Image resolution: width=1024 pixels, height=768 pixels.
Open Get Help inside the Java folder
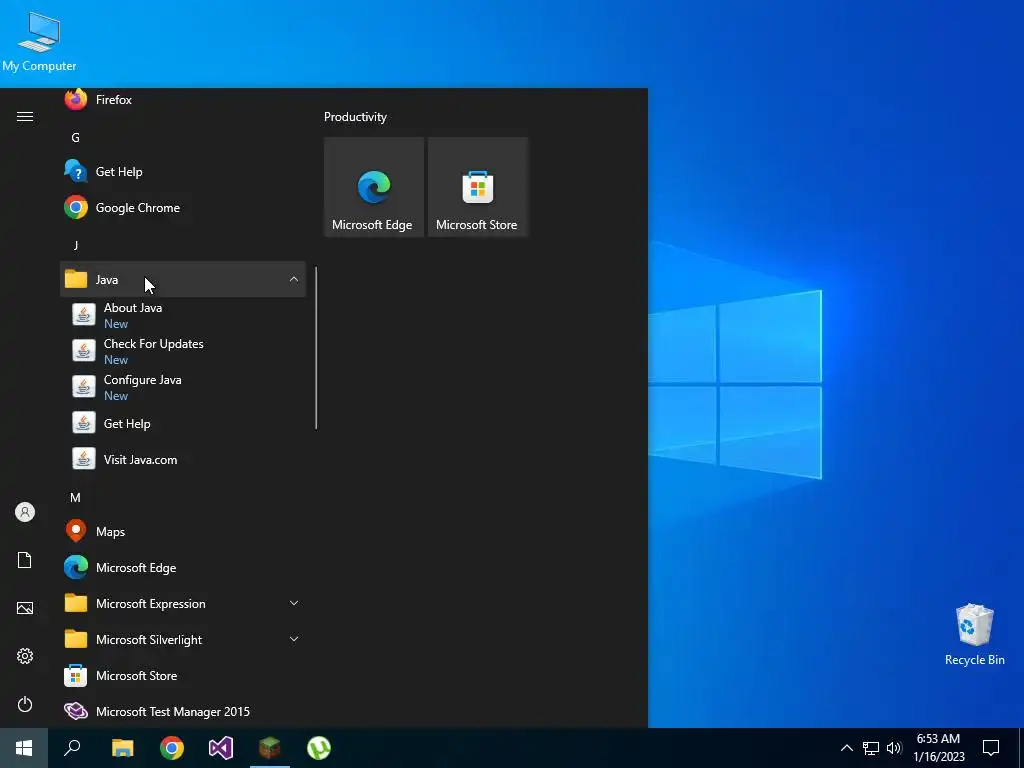pos(183,423)
